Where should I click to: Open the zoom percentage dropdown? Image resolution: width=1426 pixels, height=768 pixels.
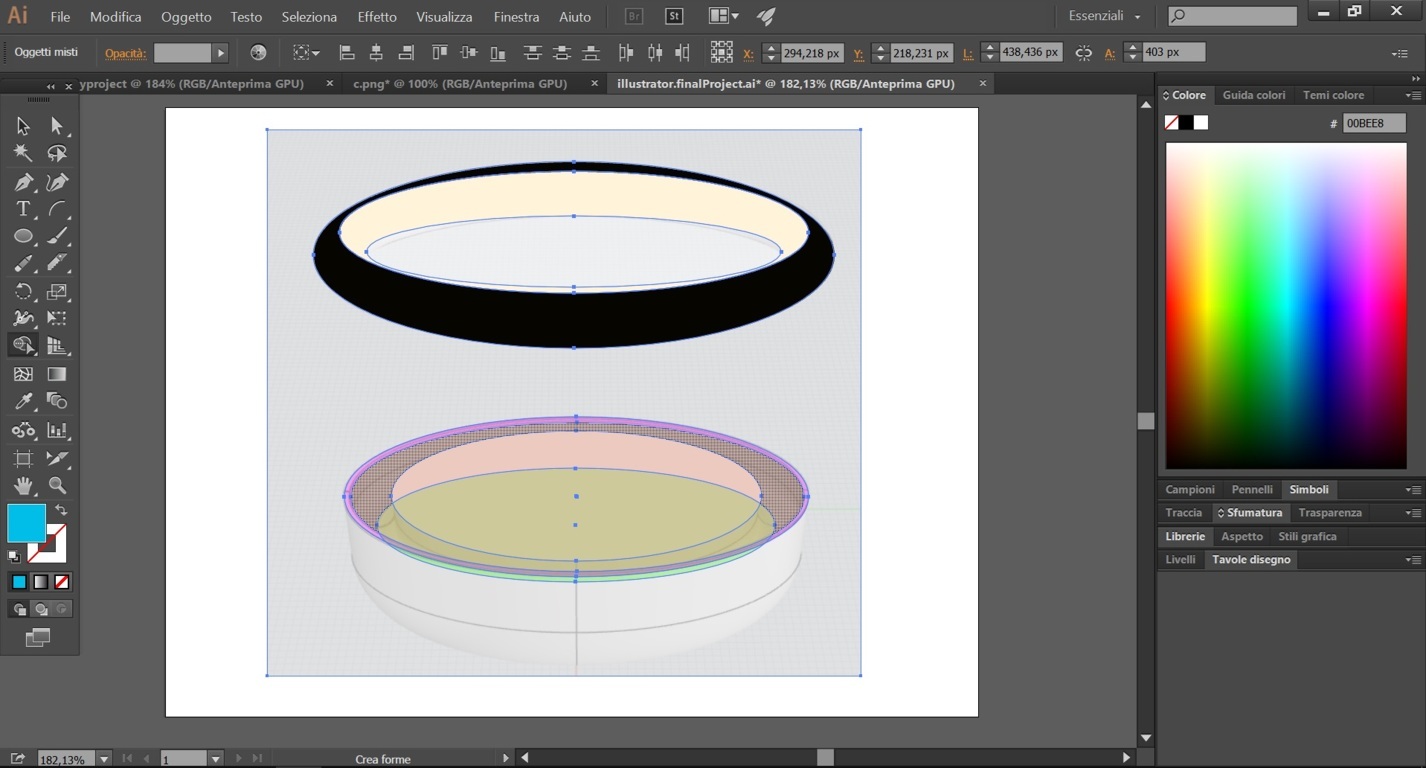[104, 759]
